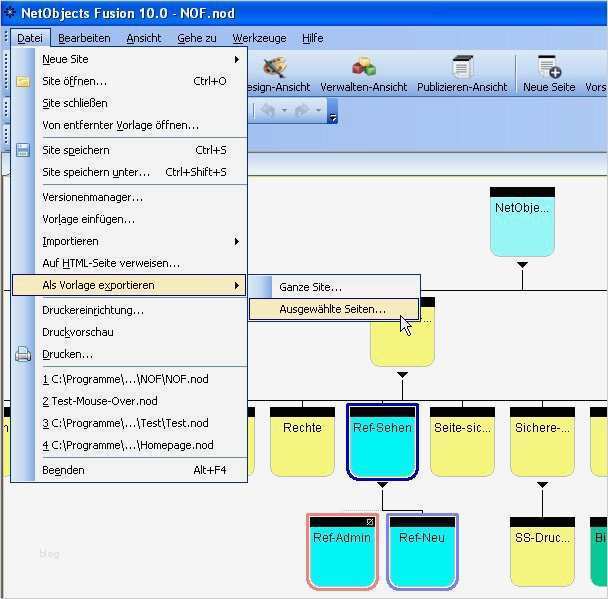The image size is (608, 599).
Task: Click the floppy disk icon beside Site speichern
Action: point(23,150)
